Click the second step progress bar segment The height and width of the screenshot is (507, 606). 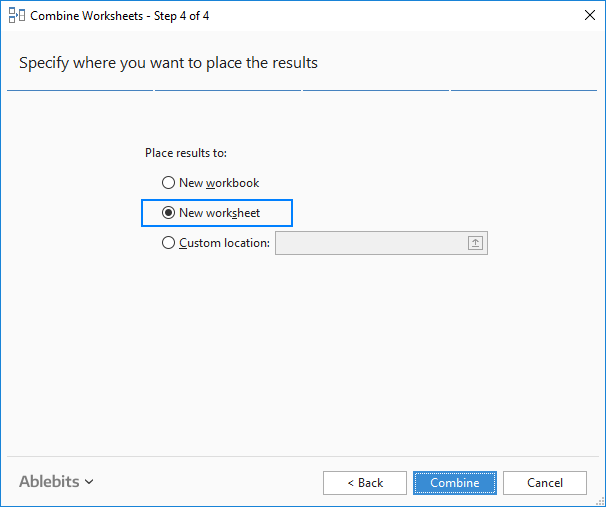(x=228, y=90)
